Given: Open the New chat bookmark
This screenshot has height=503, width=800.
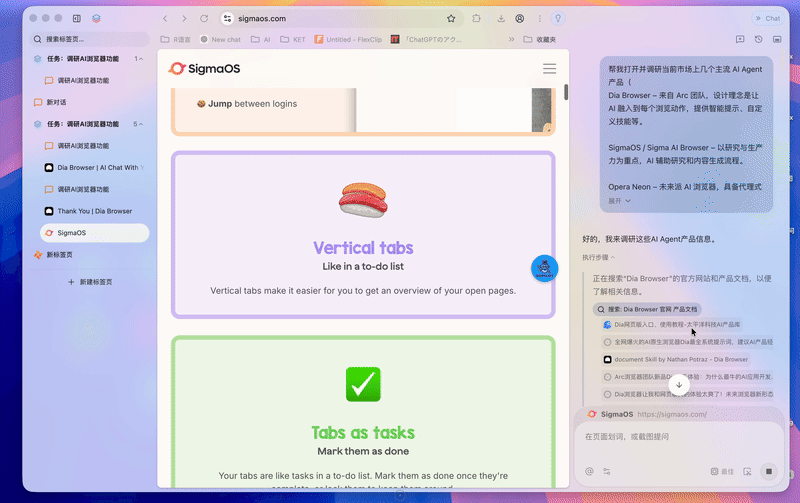Looking at the screenshot, I should tap(220, 39).
